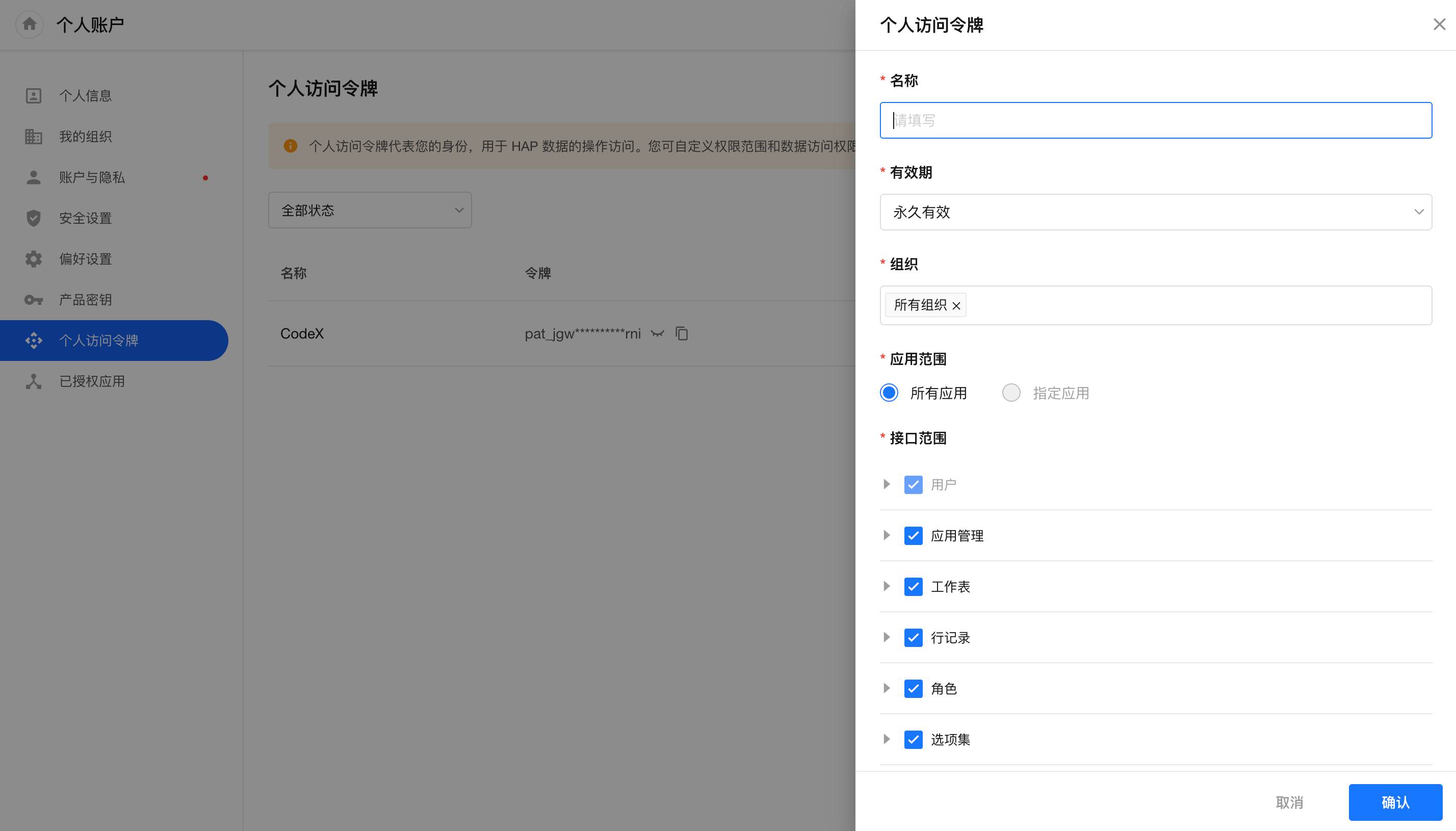Expand the 选项集 interface scope
This screenshot has height=831, width=1456.
[887, 739]
